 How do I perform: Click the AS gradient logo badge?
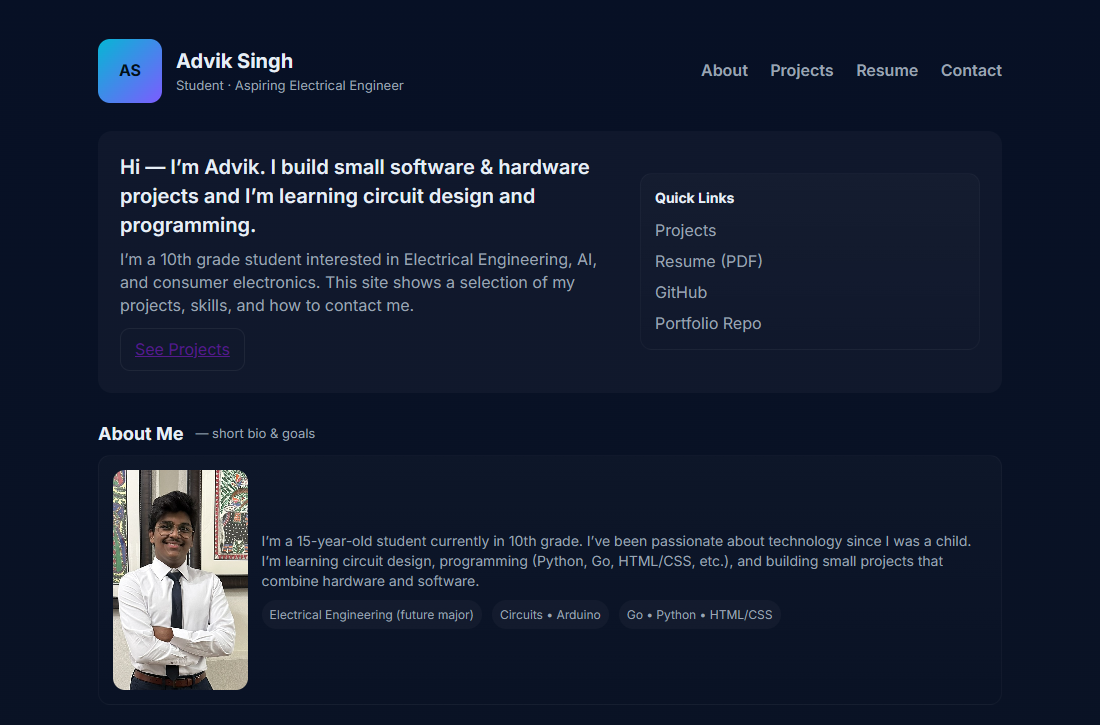130,71
